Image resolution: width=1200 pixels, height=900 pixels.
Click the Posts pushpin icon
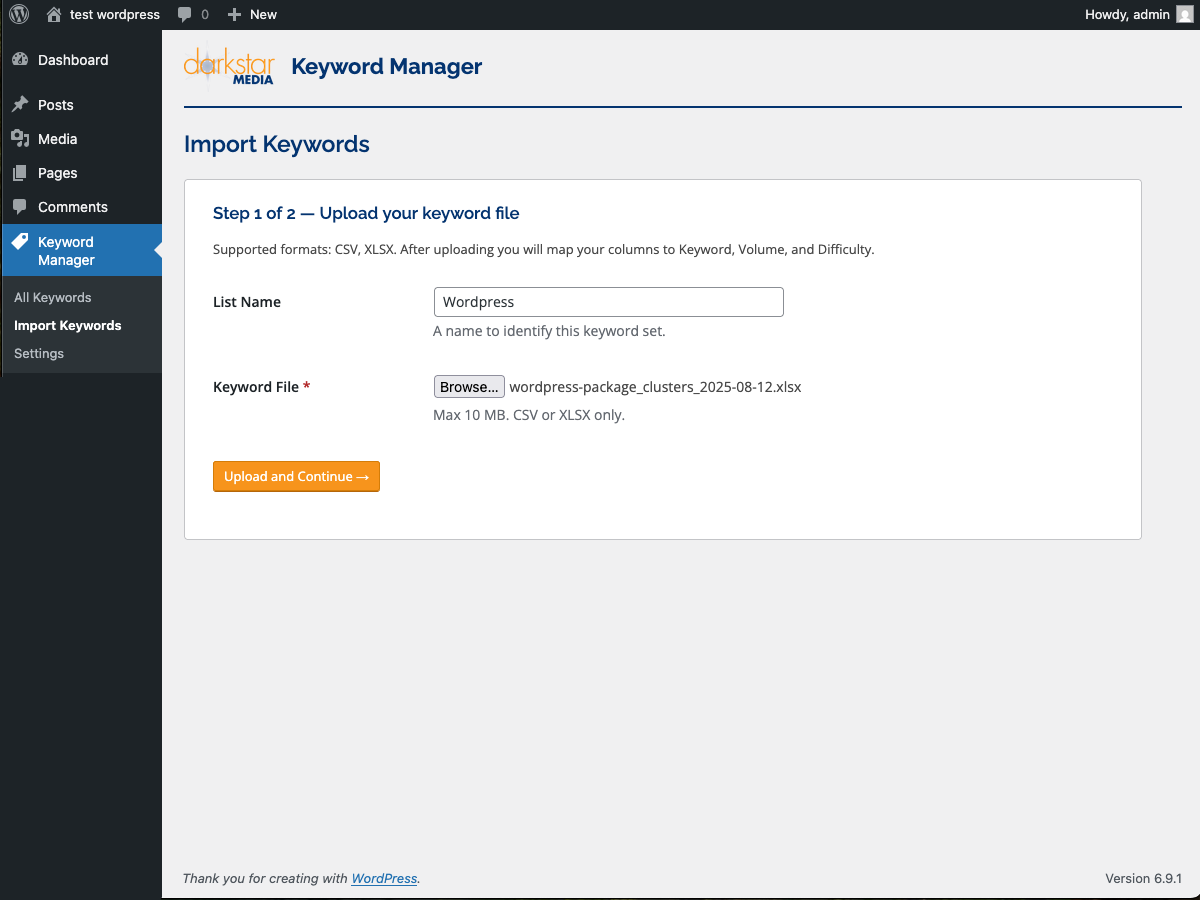tap(21, 104)
